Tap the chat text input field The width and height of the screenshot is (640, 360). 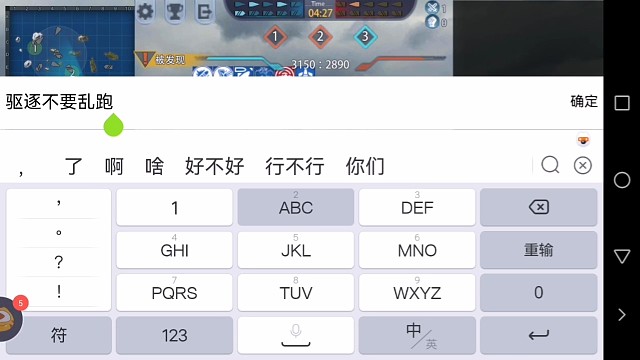(282, 102)
